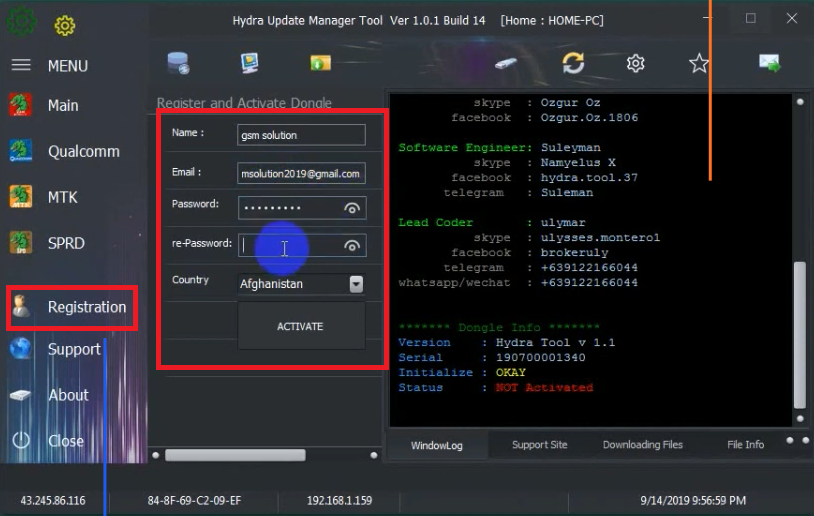Click the ACTIVATE button
Screen dimensions: 814x516
point(301,326)
